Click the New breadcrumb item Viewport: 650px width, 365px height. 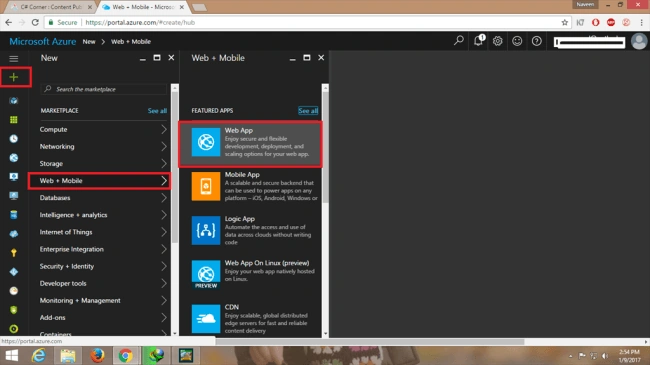coord(89,41)
